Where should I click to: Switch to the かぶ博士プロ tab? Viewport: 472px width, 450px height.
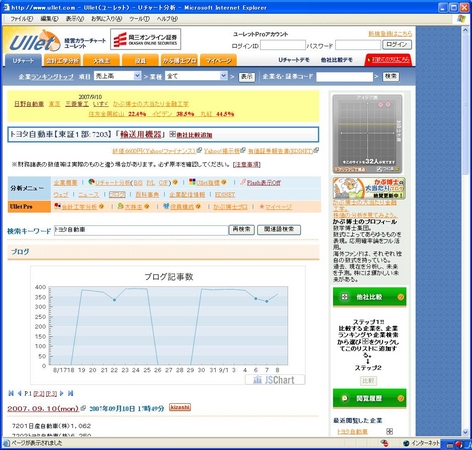(x=179, y=61)
